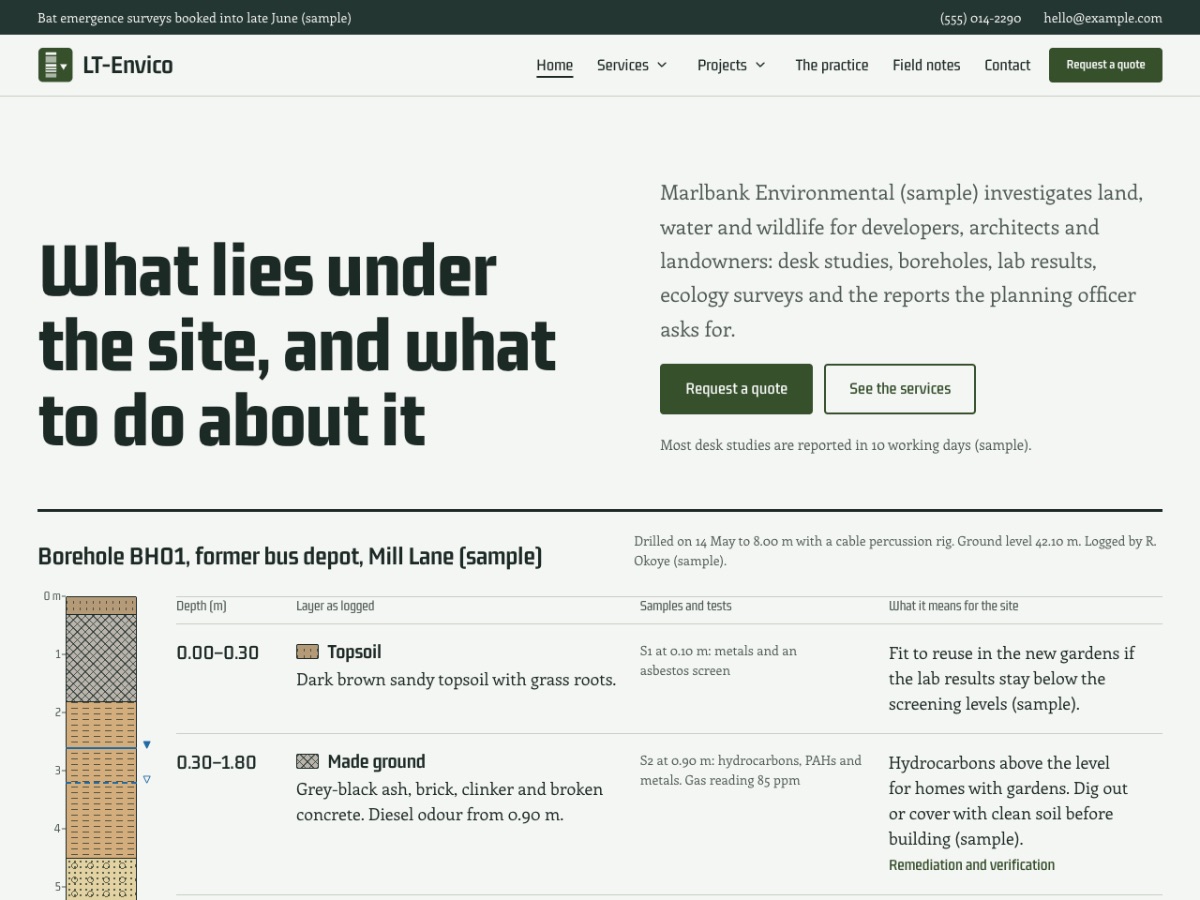1200x900 pixels.
Task: Click the hero Request a quote button
Action: (736, 389)
